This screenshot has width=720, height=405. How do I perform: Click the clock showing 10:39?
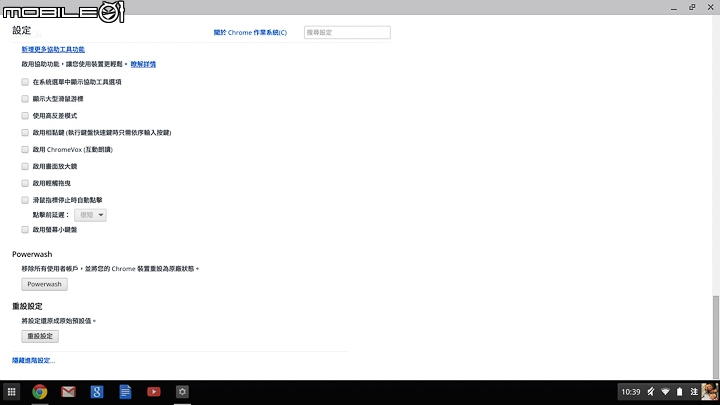(630, 392)
